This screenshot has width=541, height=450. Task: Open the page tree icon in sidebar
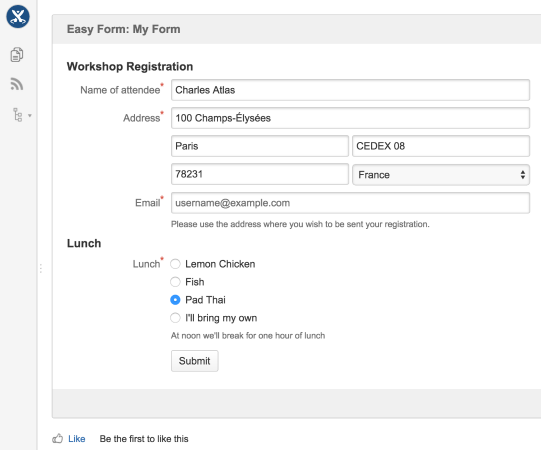tap(18, 115)
